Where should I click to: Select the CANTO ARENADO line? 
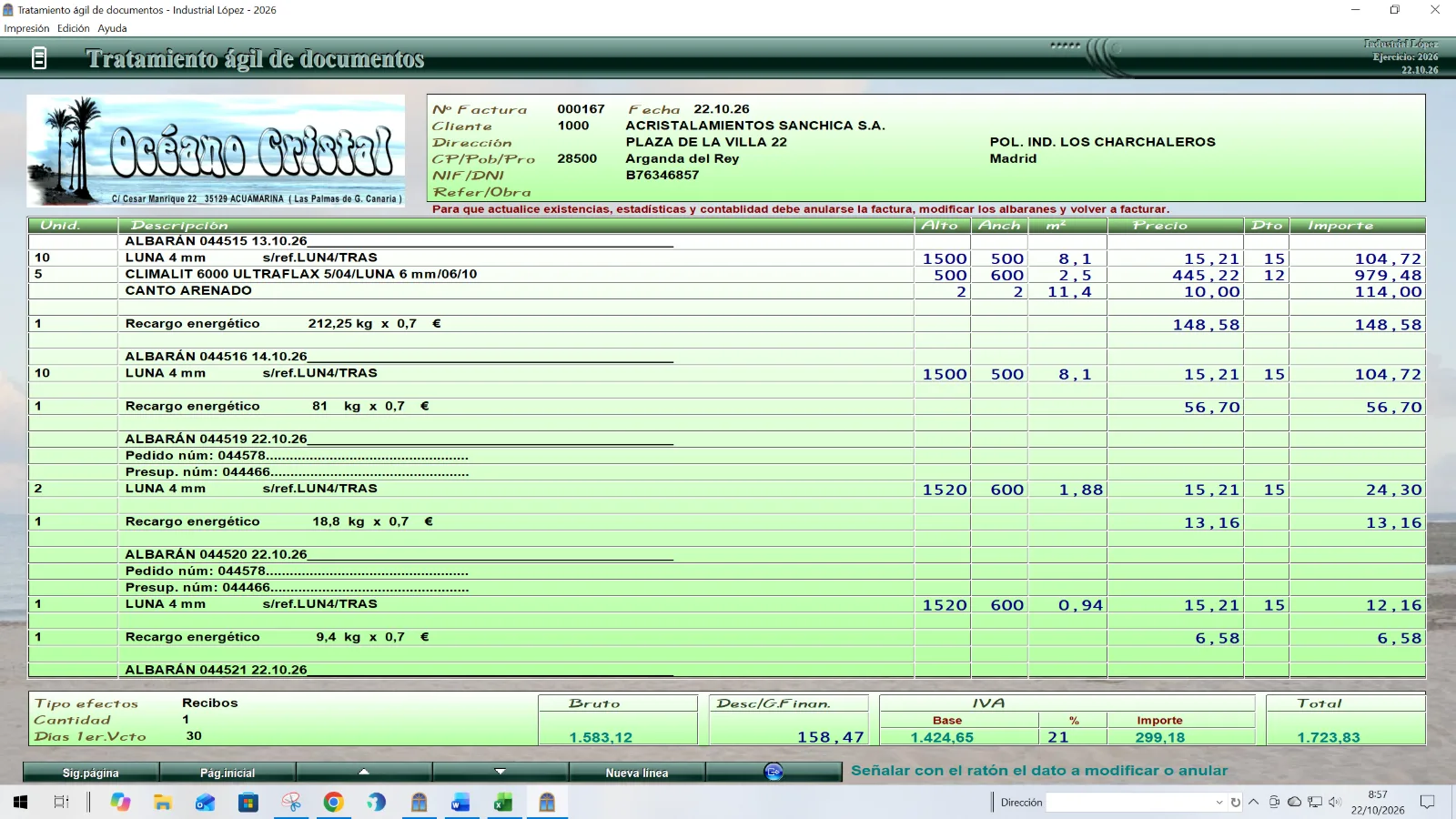coord(188,290)
